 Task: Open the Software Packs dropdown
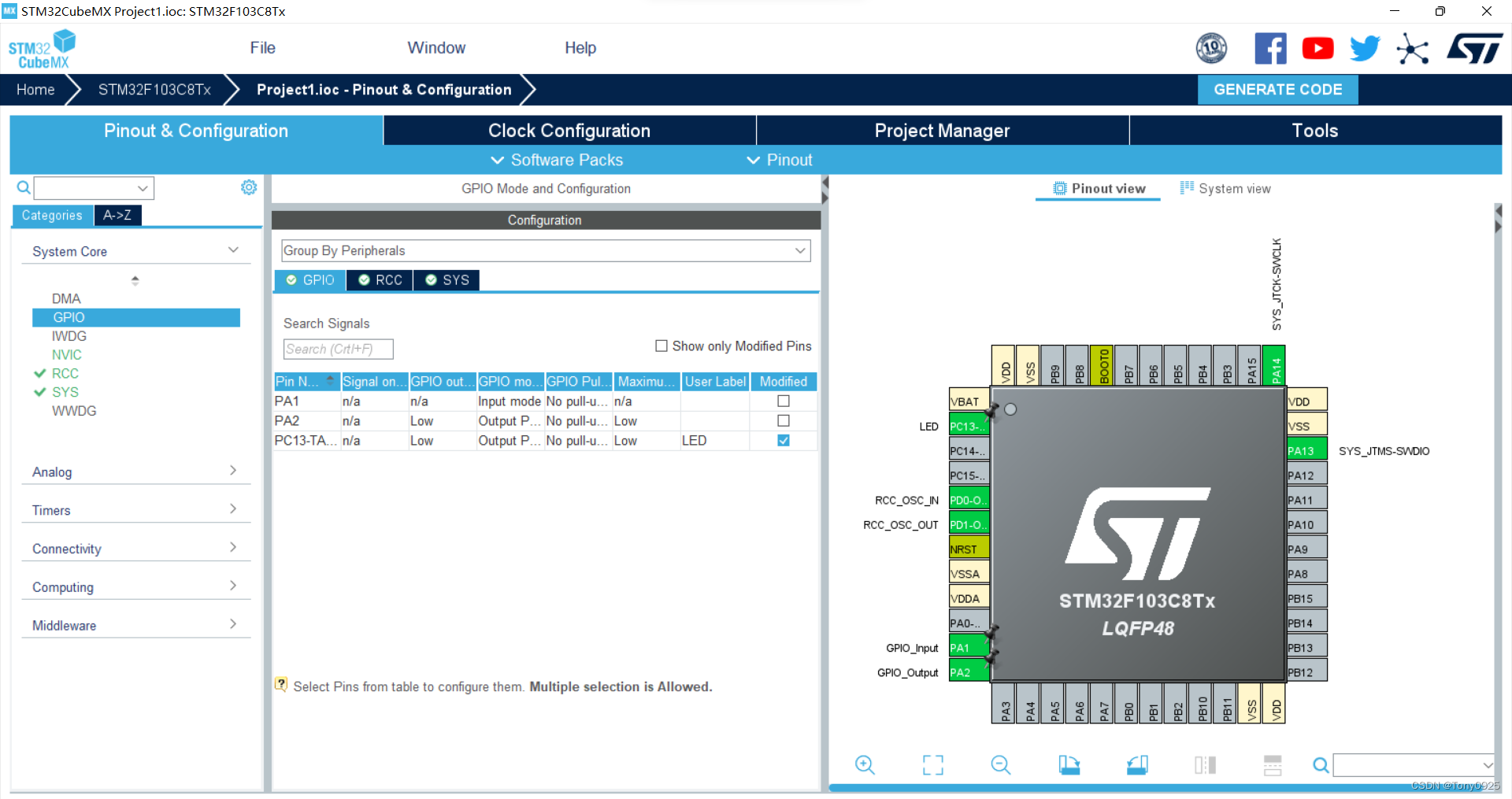(557, 160)
